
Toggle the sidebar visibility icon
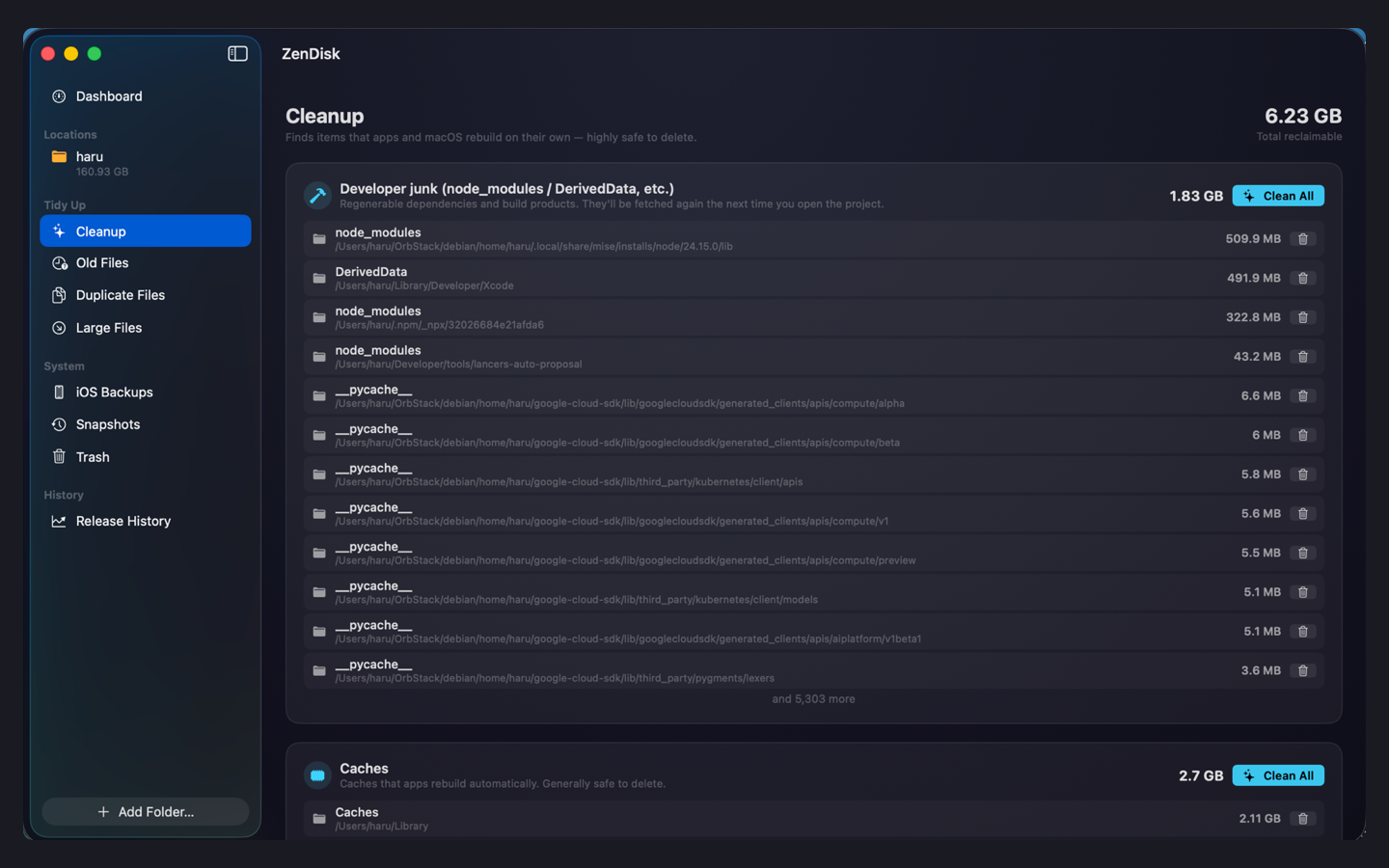(x=237, y=54)
